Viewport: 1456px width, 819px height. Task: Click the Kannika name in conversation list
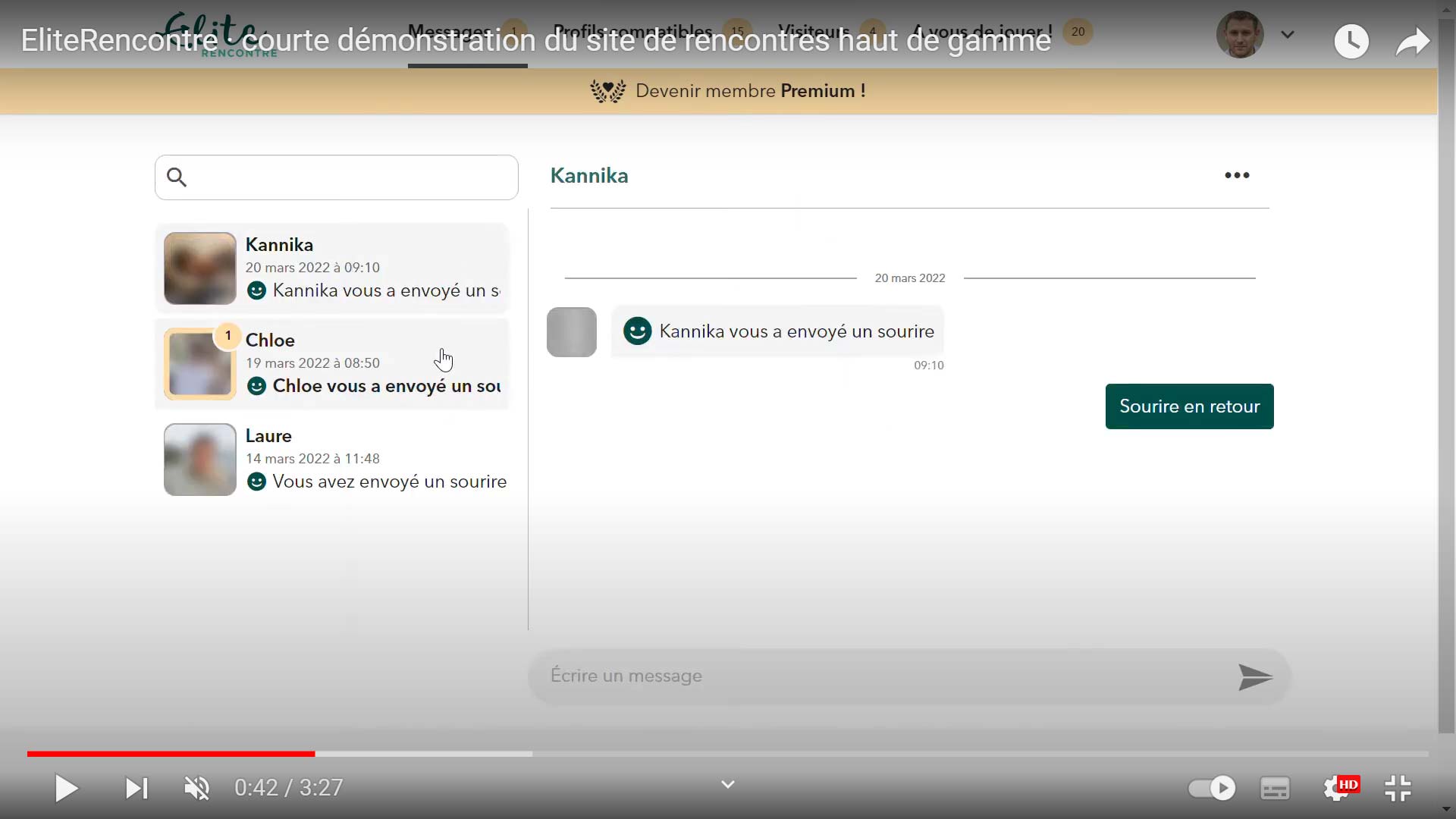pyautogui.click(x=279, y=245)
